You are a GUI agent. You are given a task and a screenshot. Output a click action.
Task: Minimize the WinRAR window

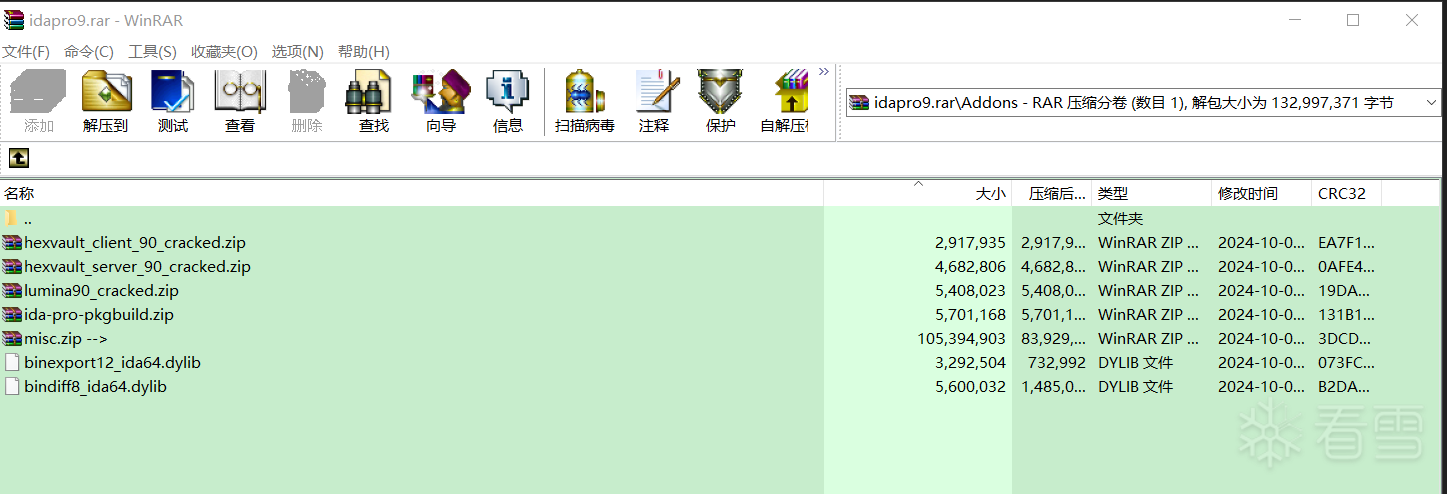(x=1295, y=20)
